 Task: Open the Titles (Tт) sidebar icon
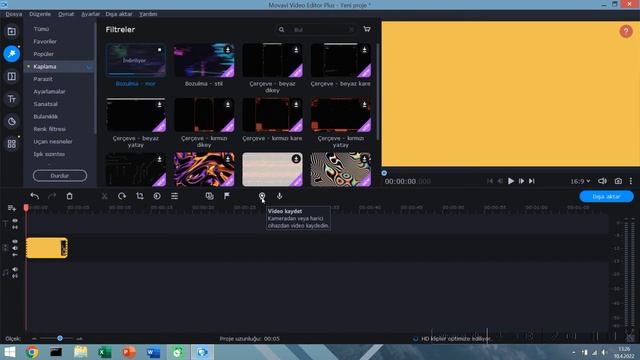click(x=11, y=99)
